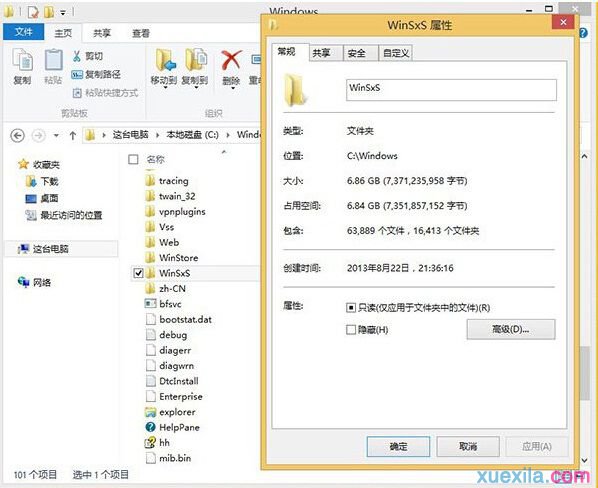This screenshot has height=488, width=598.
Task: Uncheck the WinSxS folder checkbox
Action: (139, 273)
